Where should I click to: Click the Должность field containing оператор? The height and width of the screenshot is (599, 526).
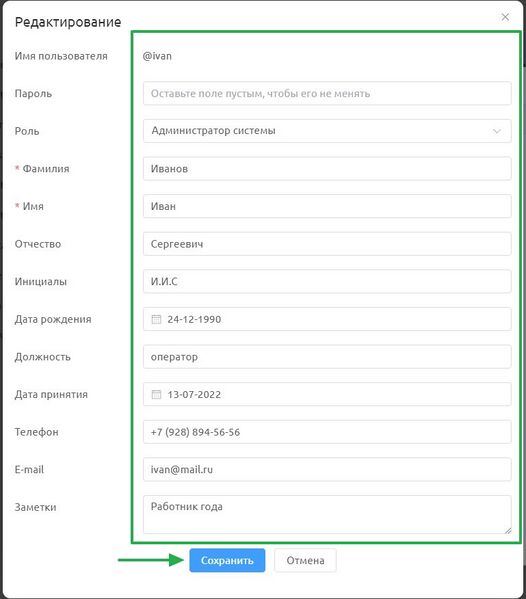[327, 357]
